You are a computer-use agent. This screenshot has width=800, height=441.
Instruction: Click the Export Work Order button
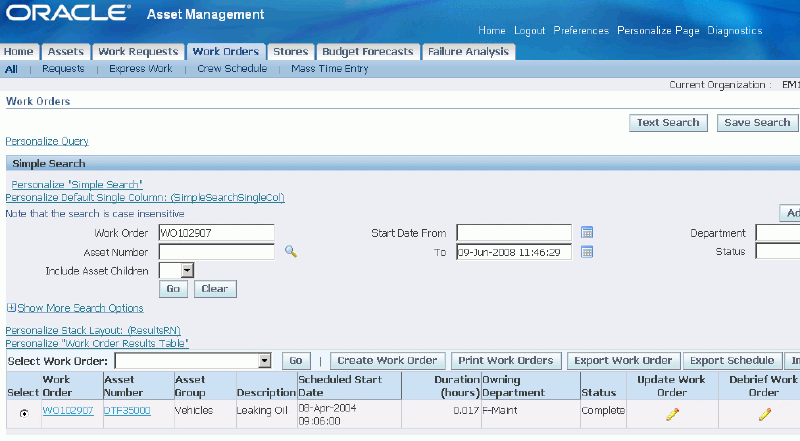coord(623,361)
